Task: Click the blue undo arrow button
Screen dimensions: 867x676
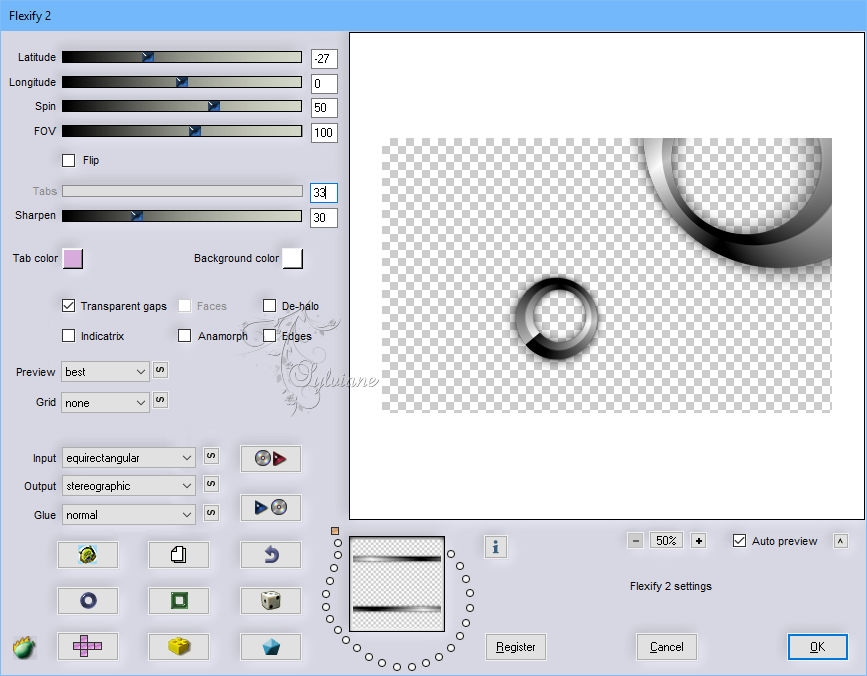Action: pos(270,554)
